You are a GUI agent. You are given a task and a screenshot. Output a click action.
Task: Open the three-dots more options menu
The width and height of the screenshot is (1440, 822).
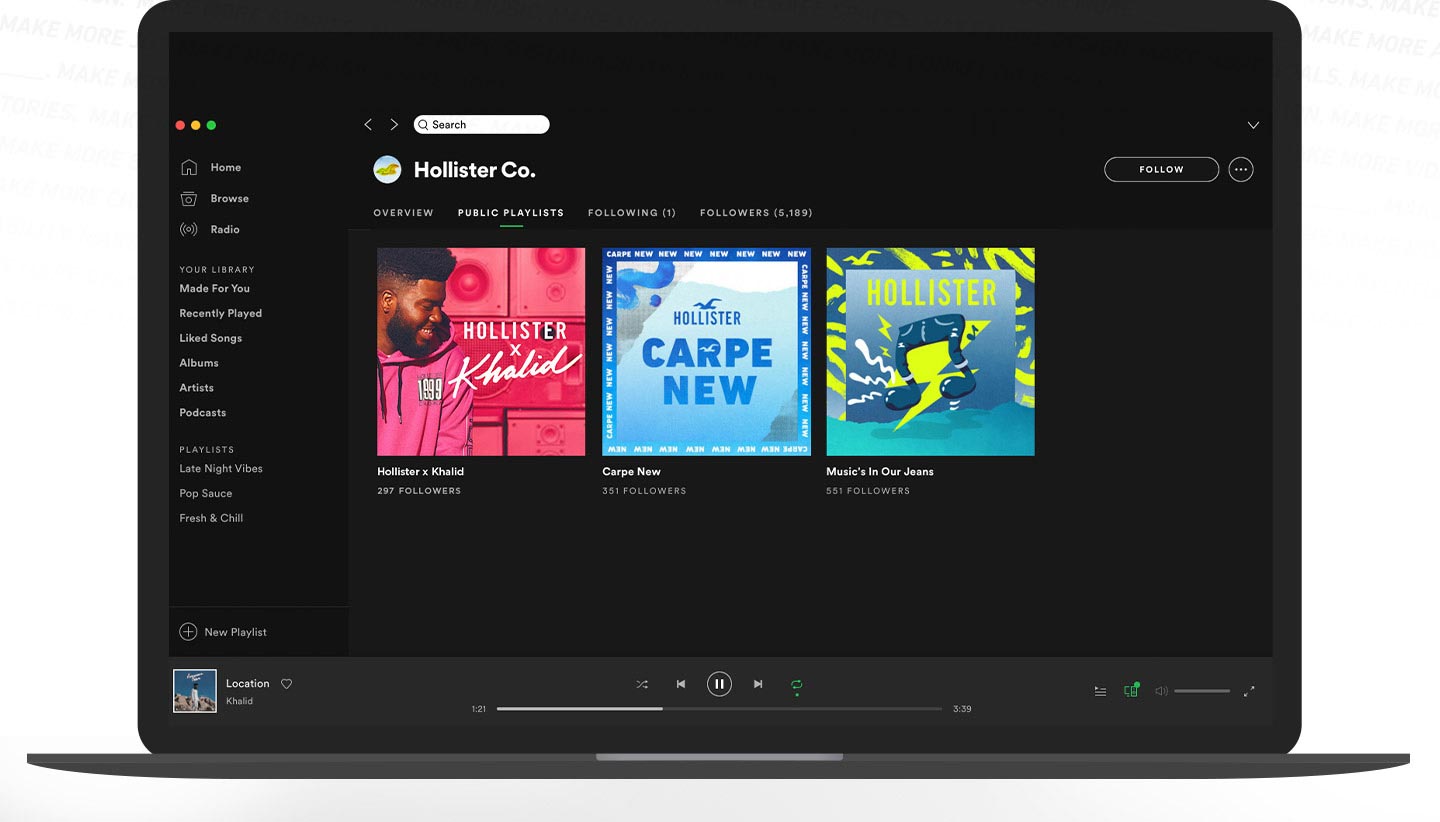pyautogui.click(x=1241, y=170)
